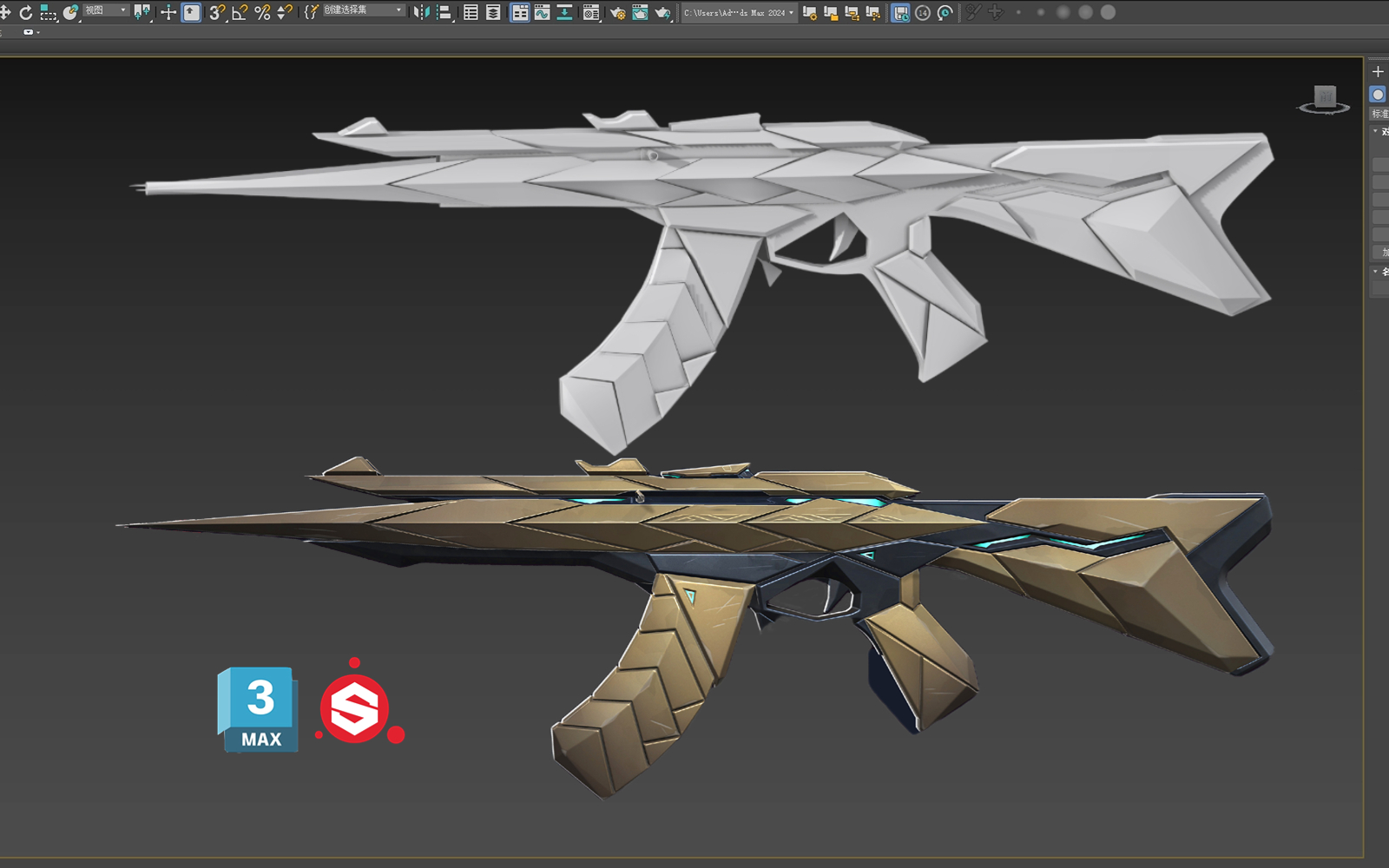This screenshot has height=868, width=1389.
Task: Toggle Percent Snap
Action: pos(262,12)
